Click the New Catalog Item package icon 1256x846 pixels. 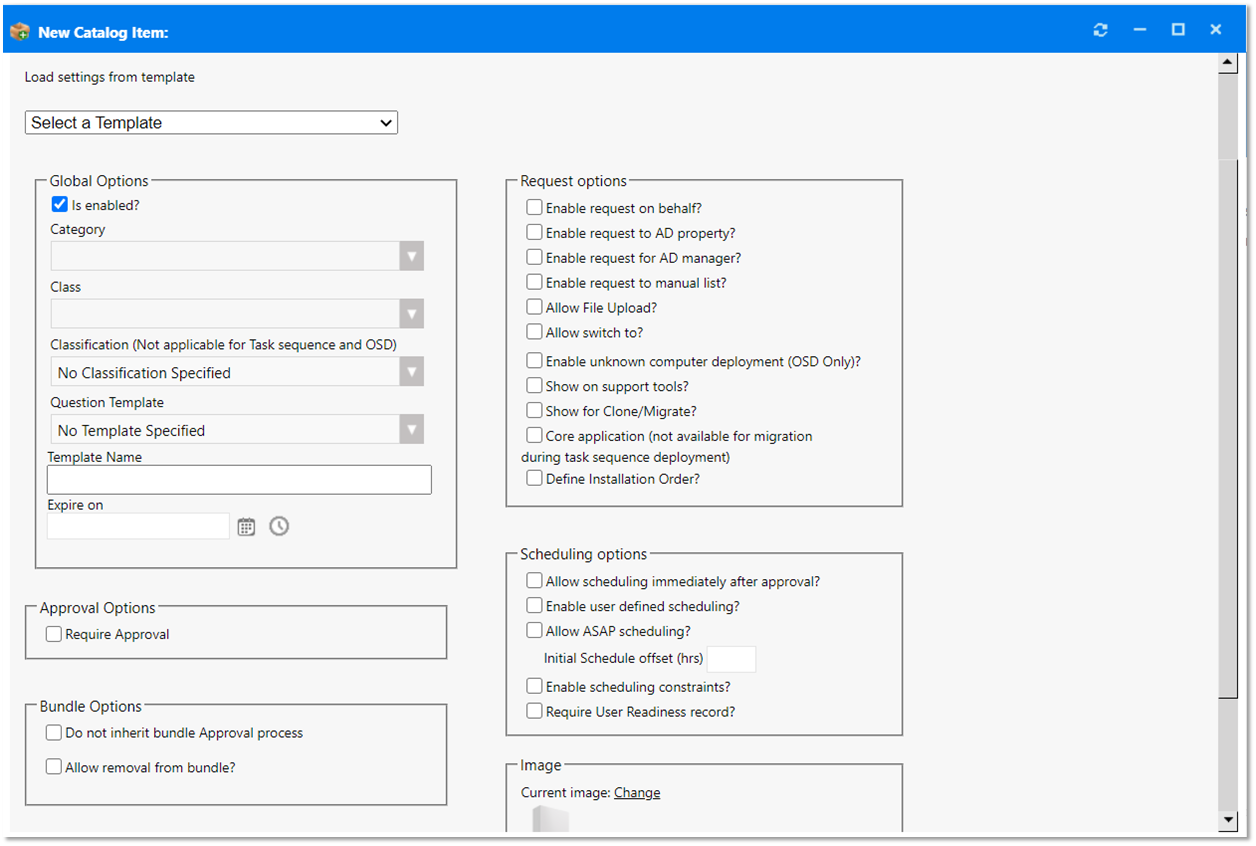pyautogui.click(x=19, y=32)
